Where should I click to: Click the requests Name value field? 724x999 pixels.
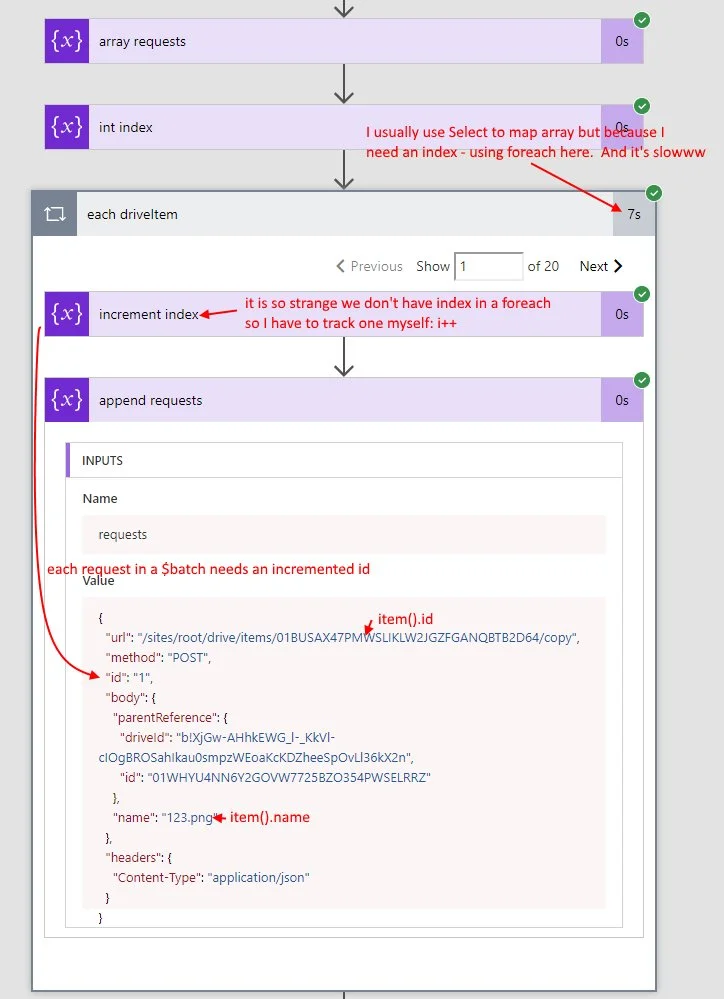click(344, 535)
